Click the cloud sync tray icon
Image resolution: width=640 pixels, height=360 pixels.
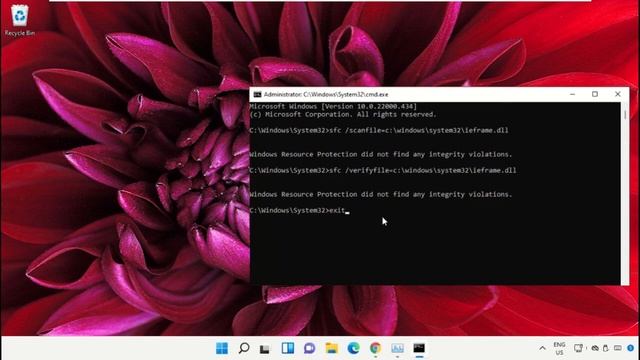pyautogui.click(x=595, y=348)
